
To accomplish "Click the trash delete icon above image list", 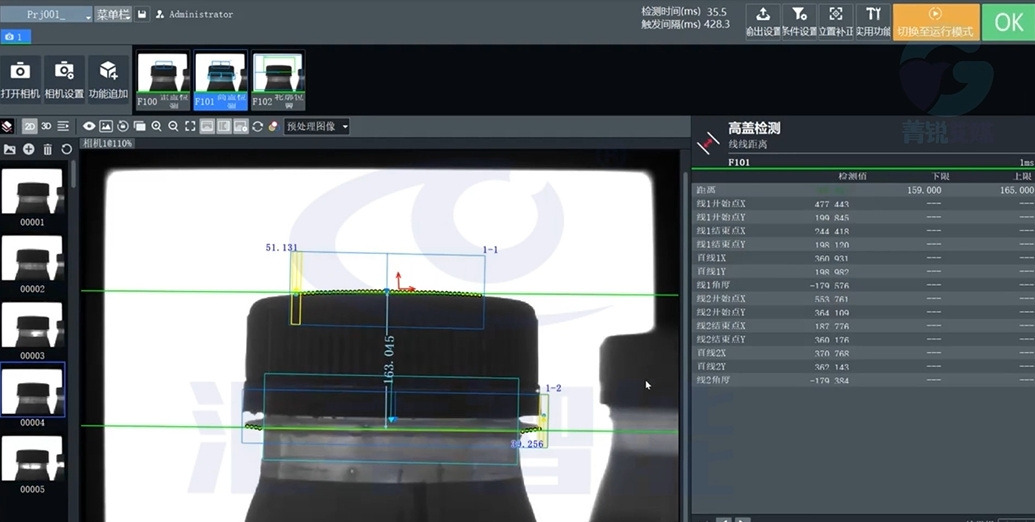I will coord(47,149).
